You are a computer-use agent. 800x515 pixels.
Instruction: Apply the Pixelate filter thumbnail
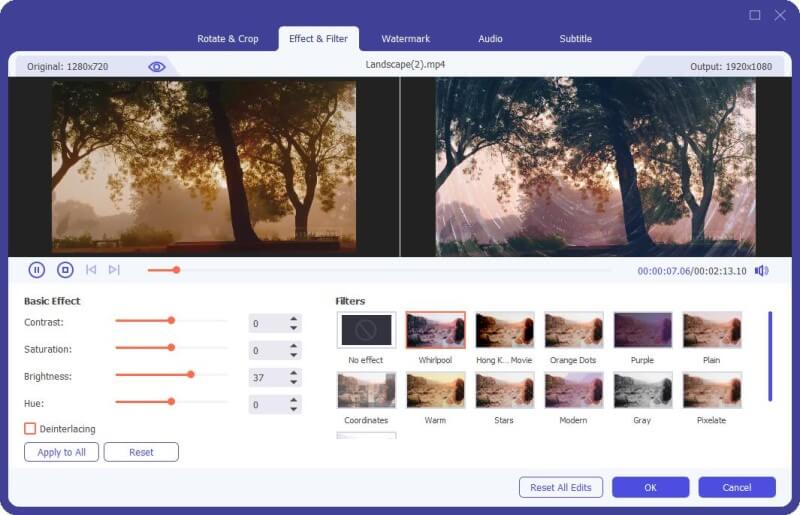click(x=712, y=390)
